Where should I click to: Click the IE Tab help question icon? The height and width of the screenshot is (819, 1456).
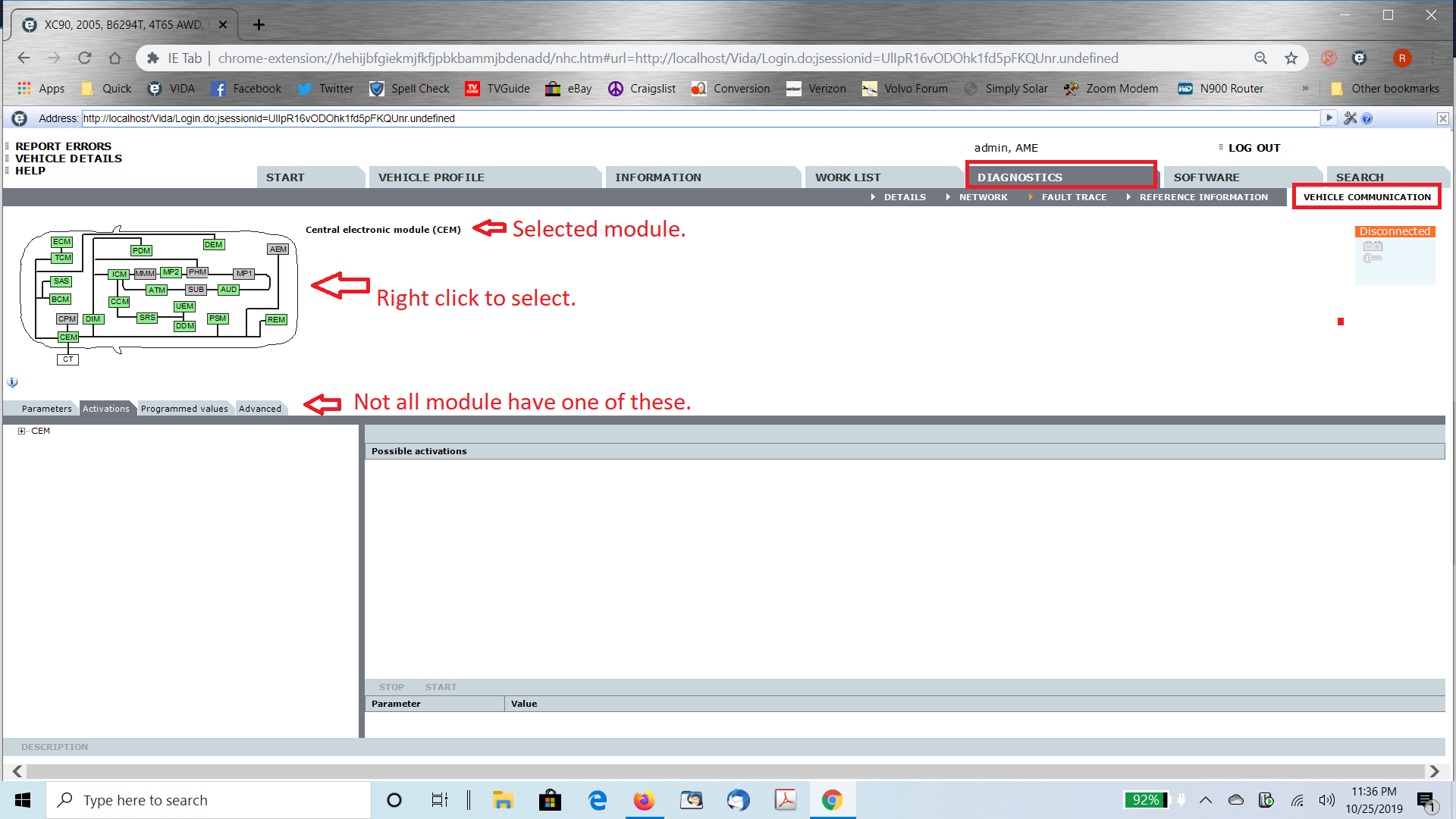tap(1367, 118)
